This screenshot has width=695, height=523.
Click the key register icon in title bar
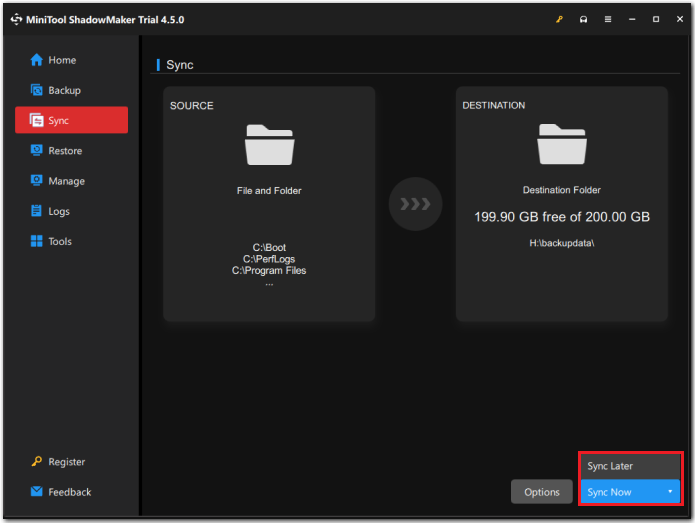pyautogui.click(x=559, y=20)
